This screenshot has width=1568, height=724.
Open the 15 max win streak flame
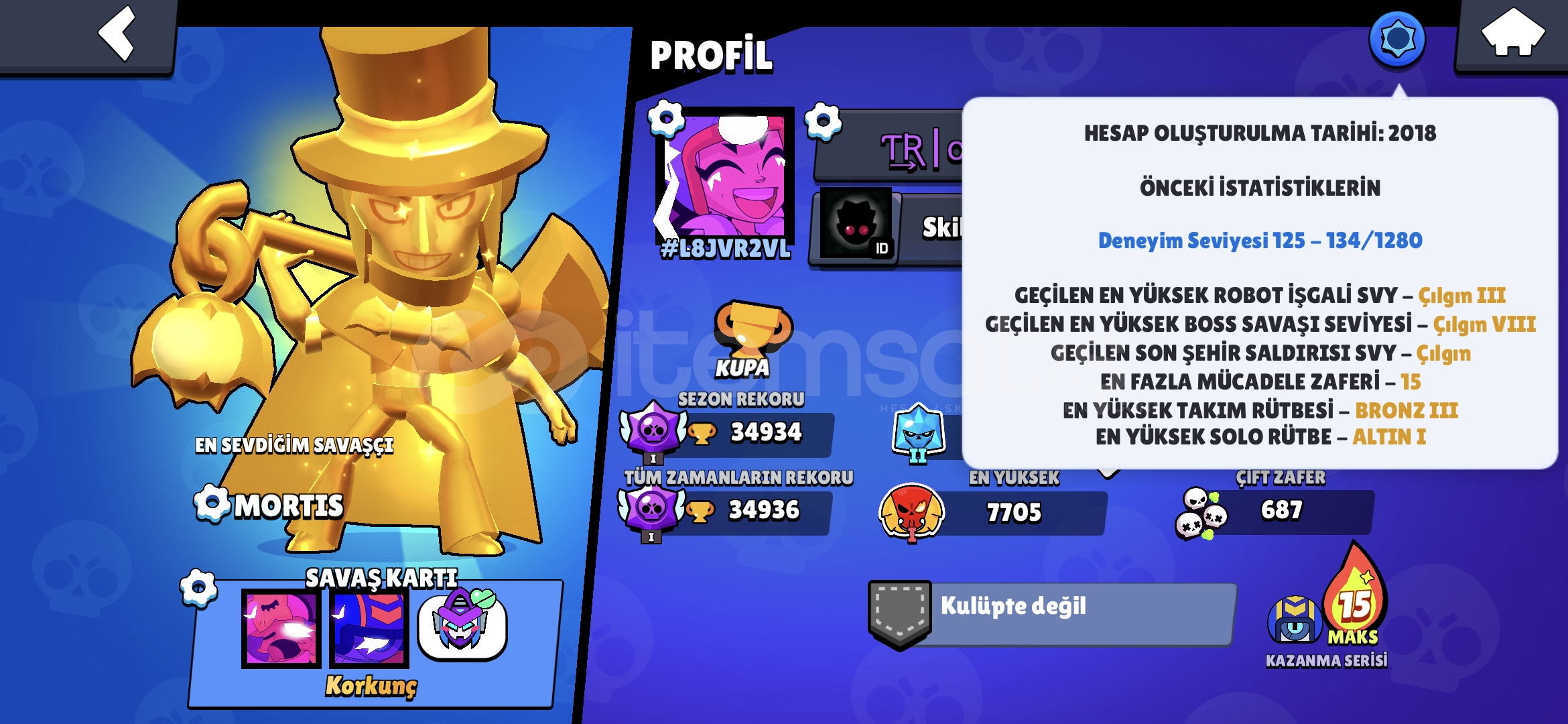(x=1355, y=593)
